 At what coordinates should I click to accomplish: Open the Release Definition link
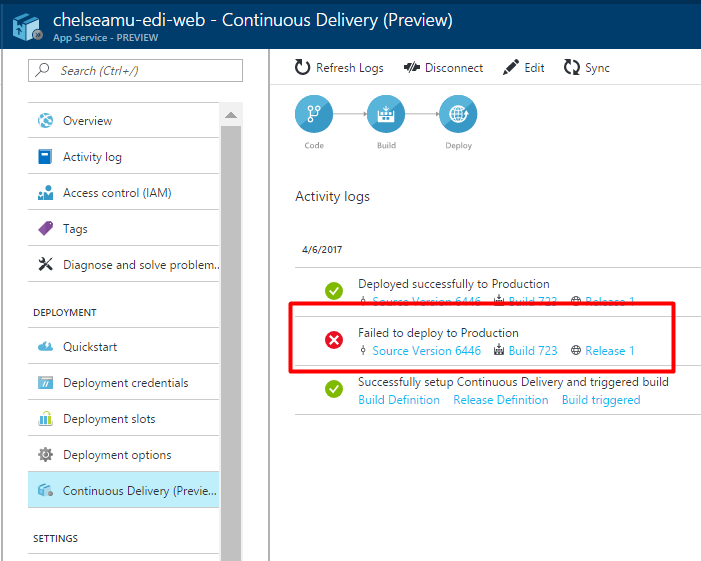pos(501,400)
